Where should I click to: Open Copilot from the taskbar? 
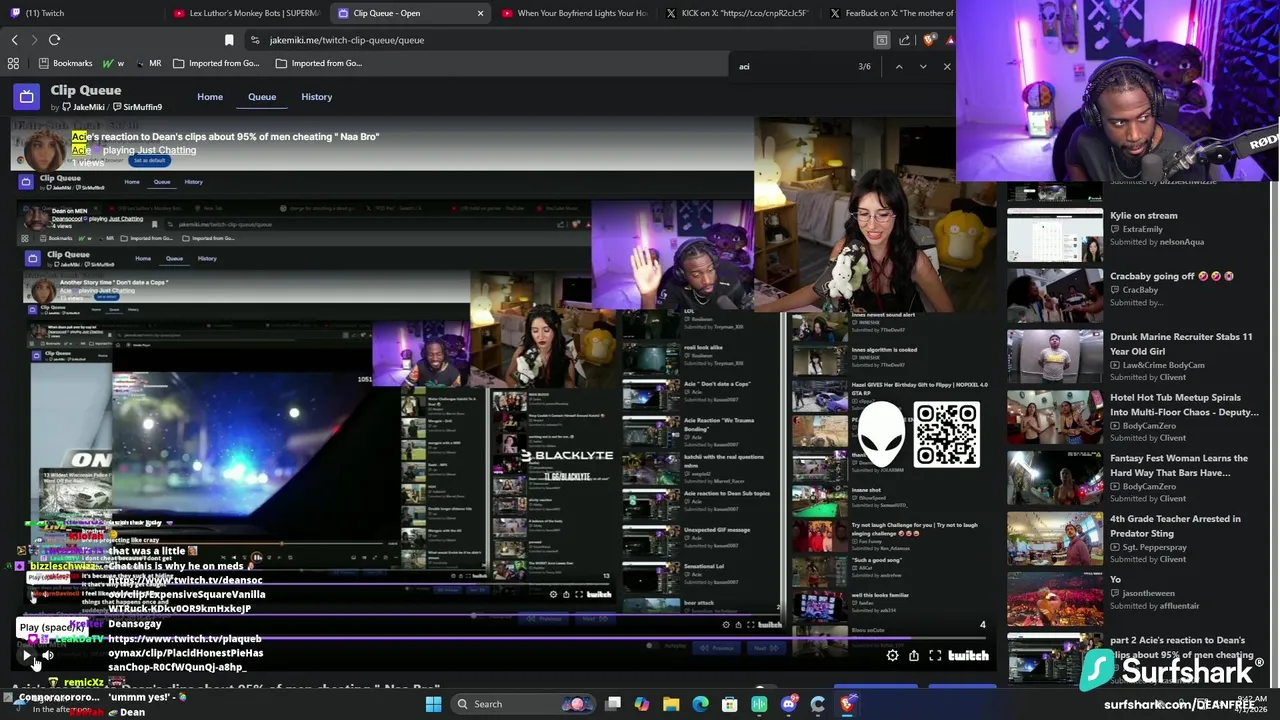tap(642, 704)
